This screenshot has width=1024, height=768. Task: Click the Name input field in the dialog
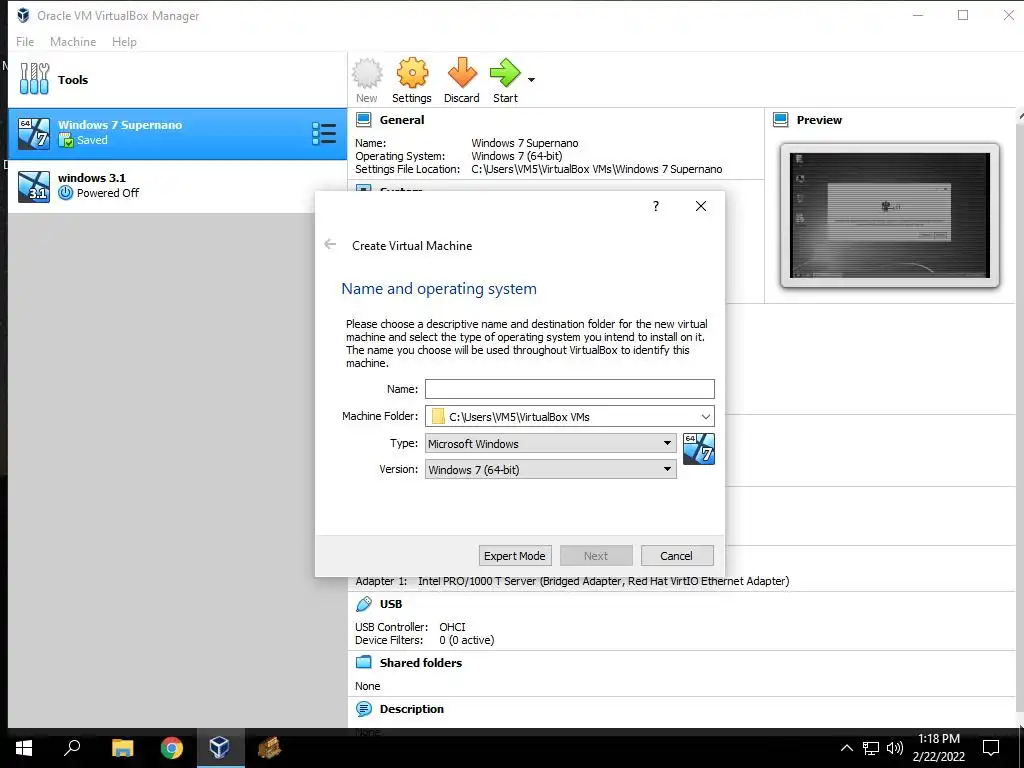point(569,389)
